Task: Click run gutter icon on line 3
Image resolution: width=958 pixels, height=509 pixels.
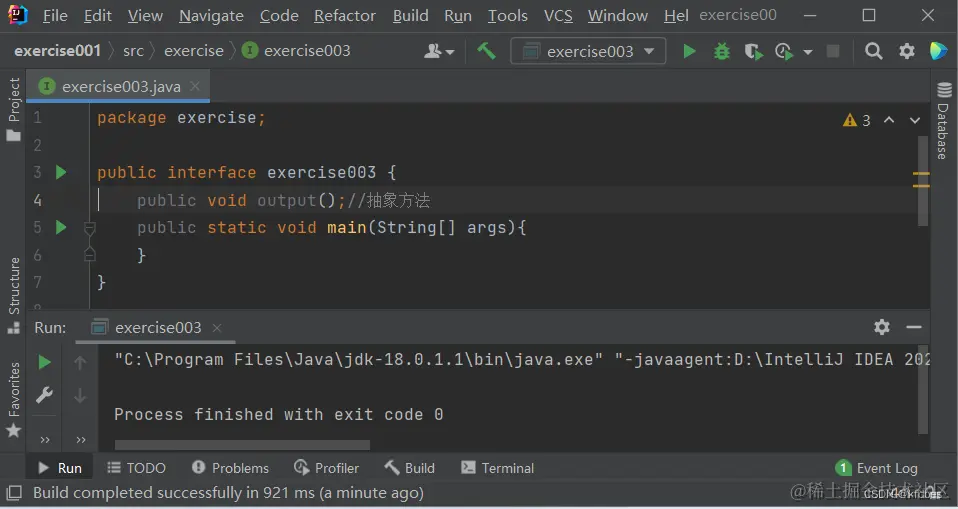Action: pos(60,172)
